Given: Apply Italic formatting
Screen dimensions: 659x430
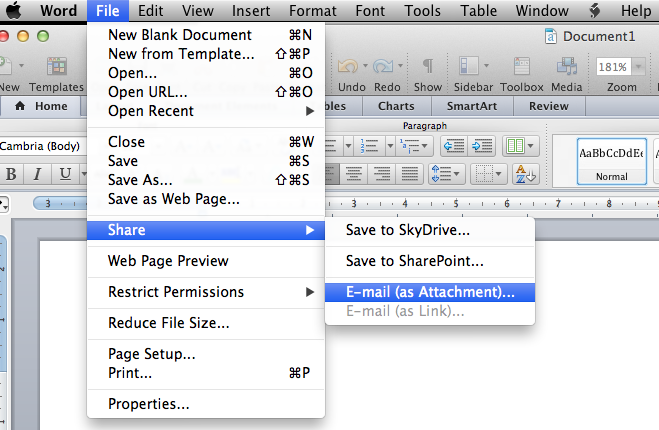Looking at the screenshot, I should click(37, 174).
